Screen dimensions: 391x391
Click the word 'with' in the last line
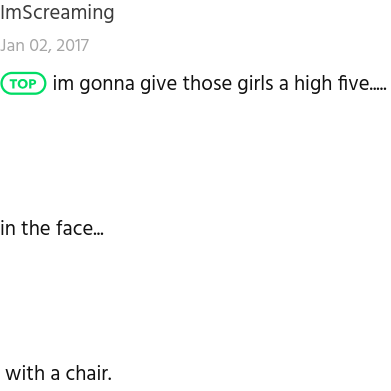pos(25,373)
